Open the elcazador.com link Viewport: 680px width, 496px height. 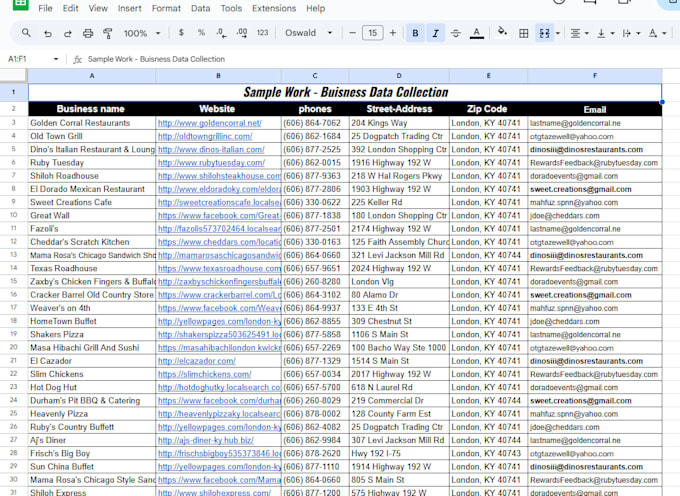(x=196, y=361)
